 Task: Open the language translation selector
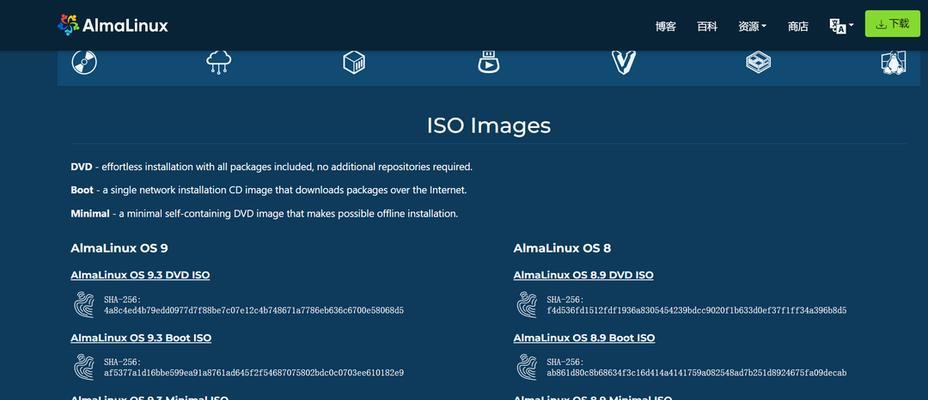coord(841,26)
